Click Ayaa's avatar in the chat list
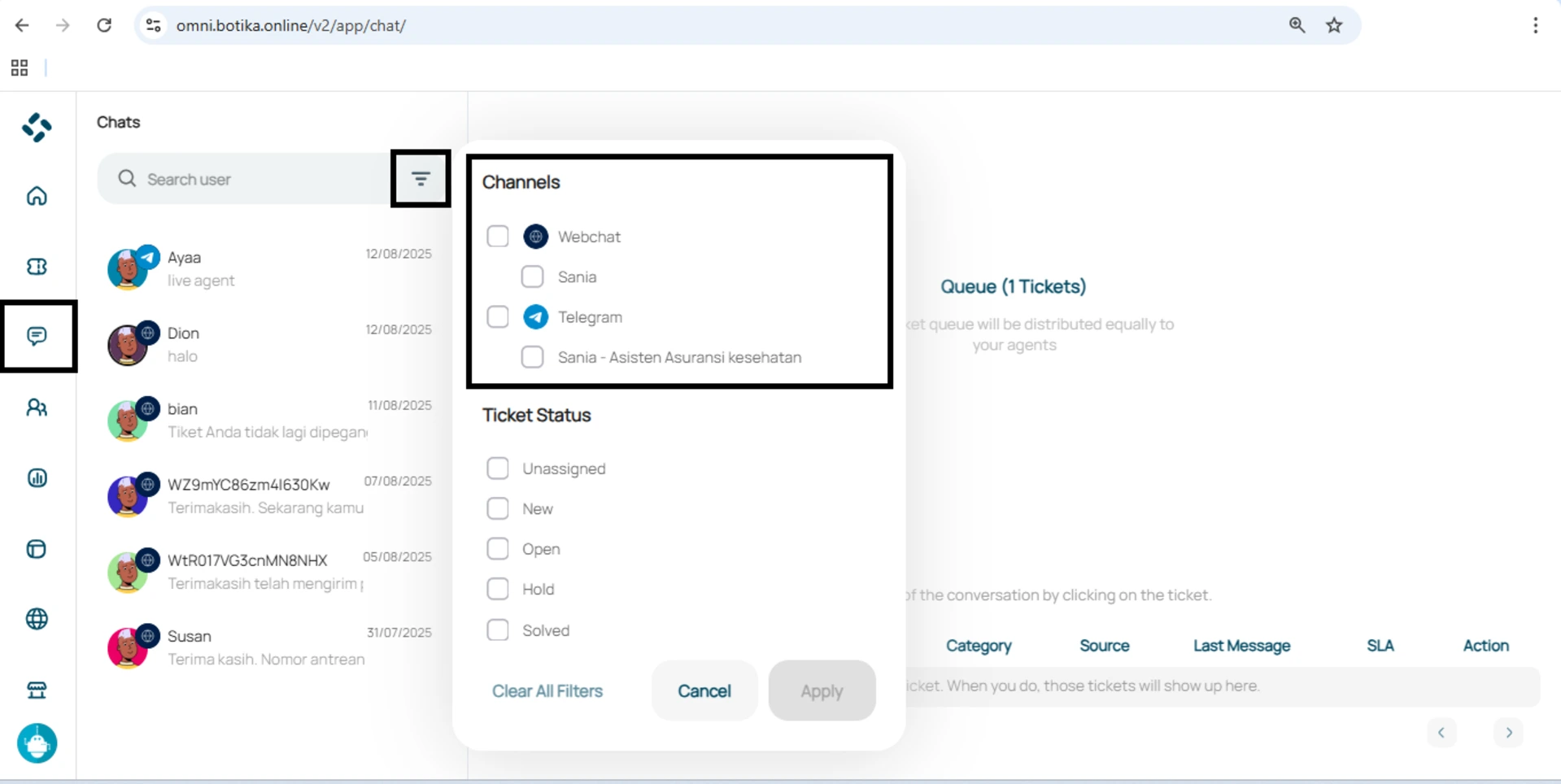The width and height of the screenshot is (1561, 784). [128, 269]
